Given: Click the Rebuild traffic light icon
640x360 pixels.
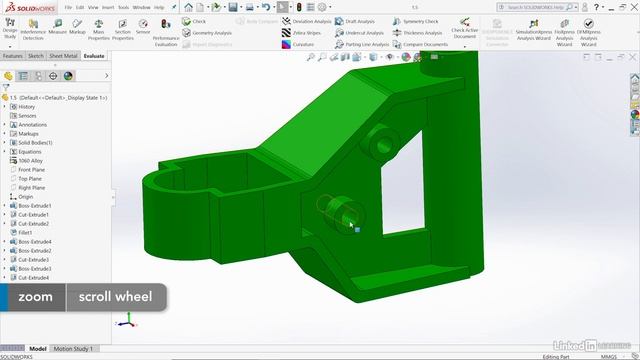Looking at the screenshot, I should tap(299, 7).
